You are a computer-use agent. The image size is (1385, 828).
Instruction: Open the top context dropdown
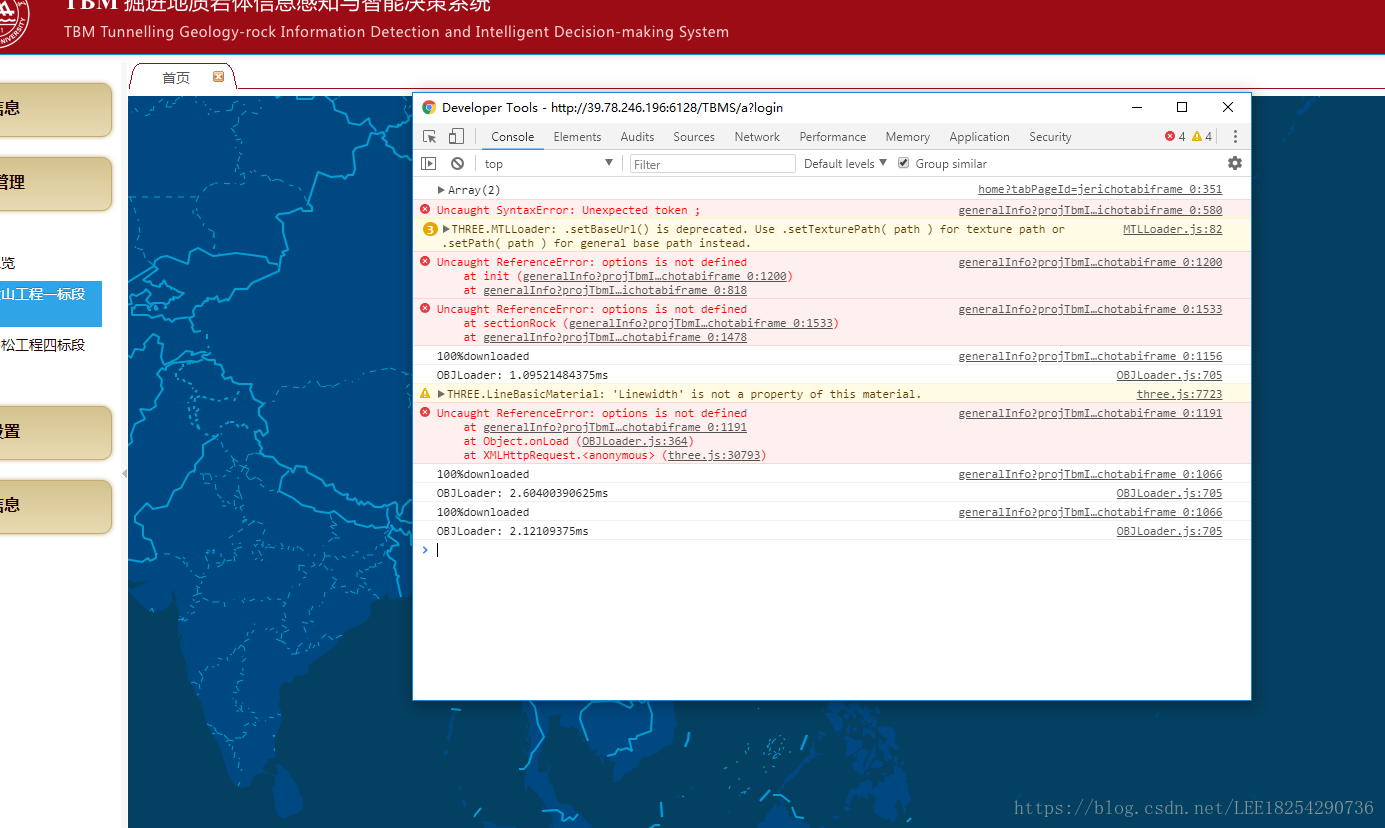point(549,164)
